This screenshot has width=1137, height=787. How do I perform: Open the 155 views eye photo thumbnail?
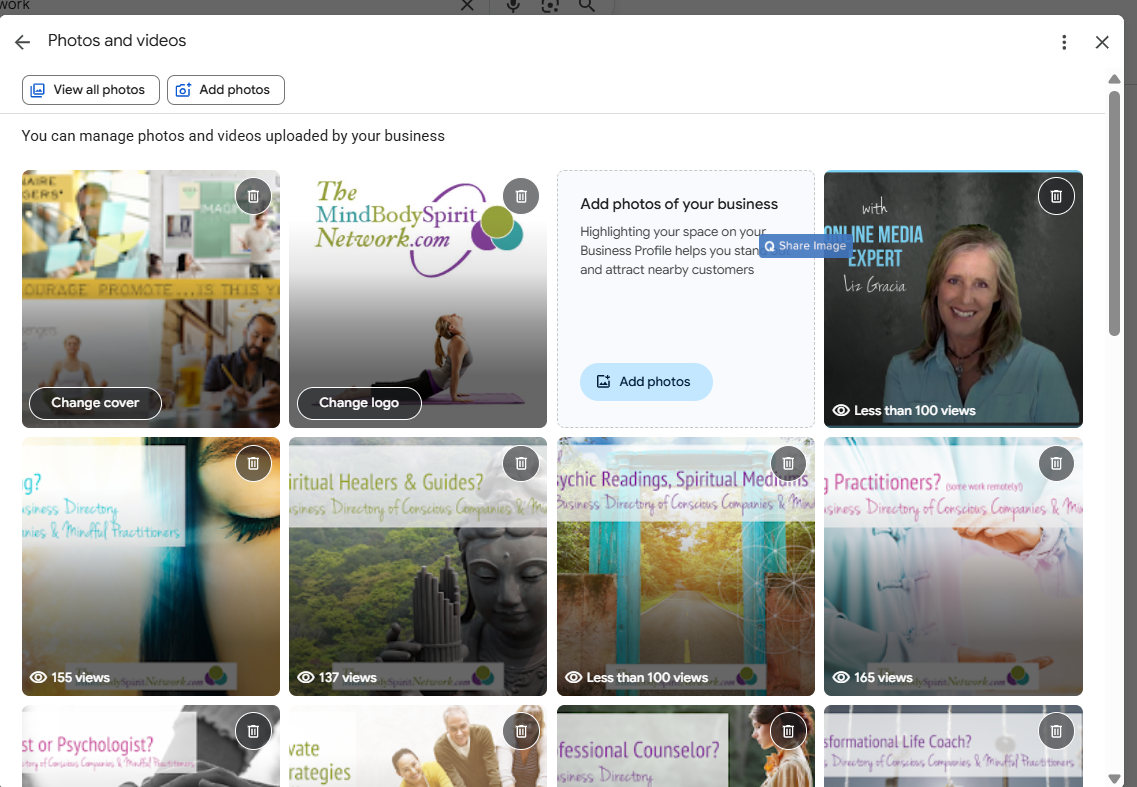point(151,566)
